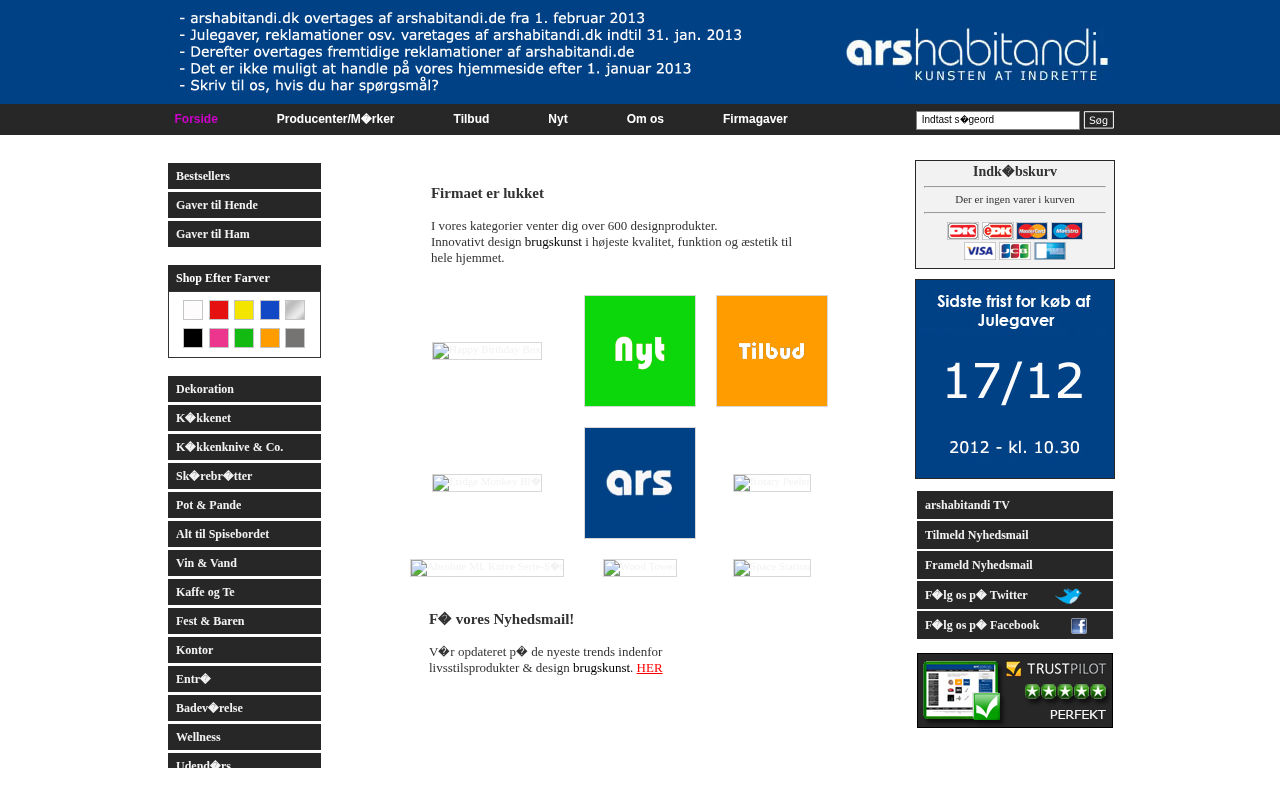Screen dimensions: 1280x800
Task: Click the red HER newsletter link
Action: point(650,668)
